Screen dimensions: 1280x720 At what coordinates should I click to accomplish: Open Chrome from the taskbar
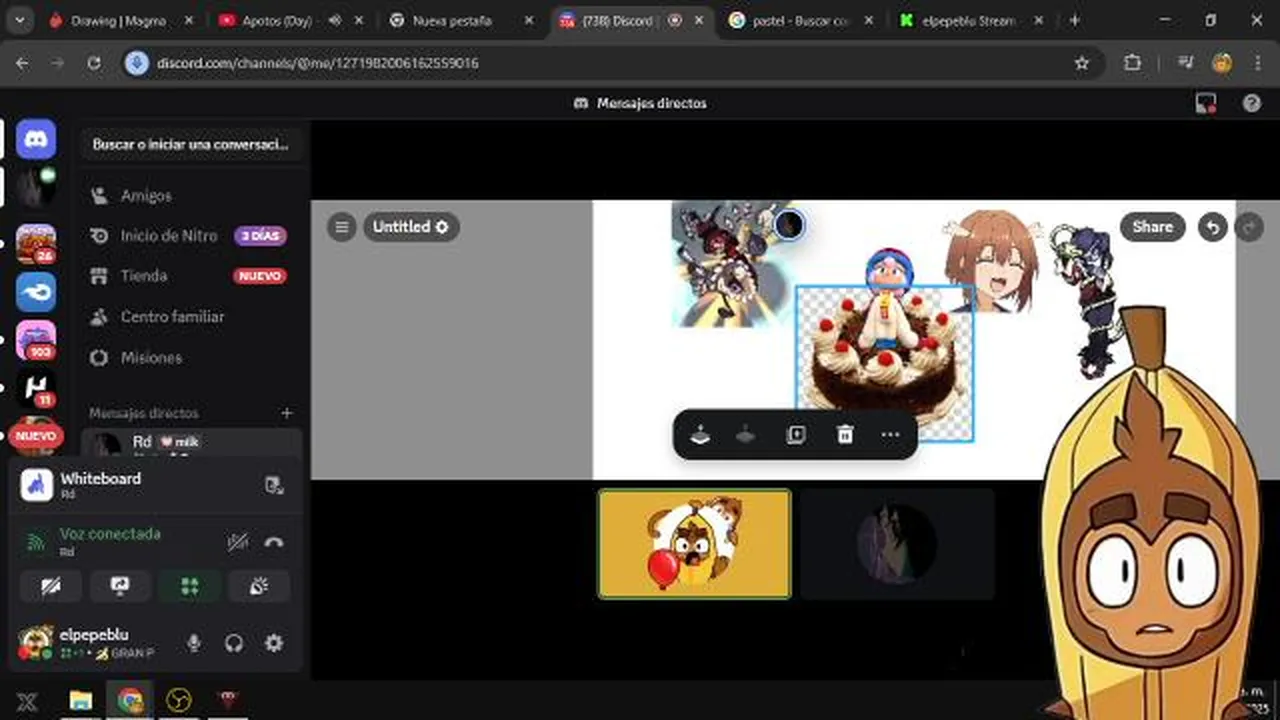click(x=130, y=700)
